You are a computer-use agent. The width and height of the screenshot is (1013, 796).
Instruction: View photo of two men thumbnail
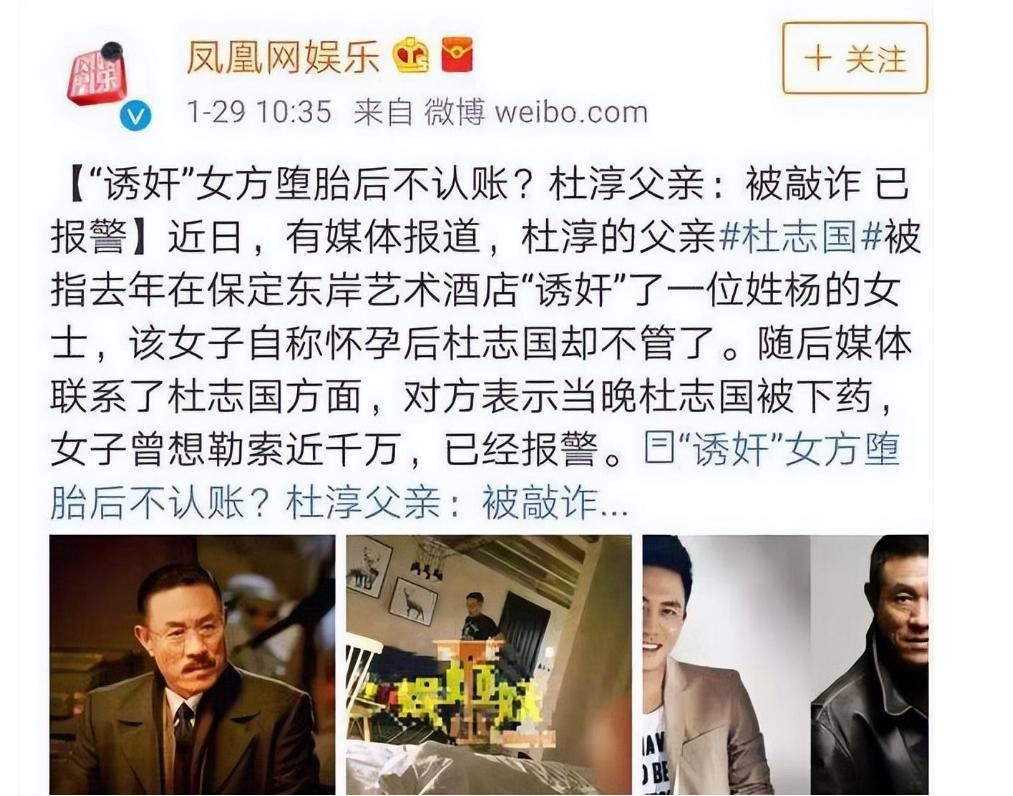pos(785,665)
